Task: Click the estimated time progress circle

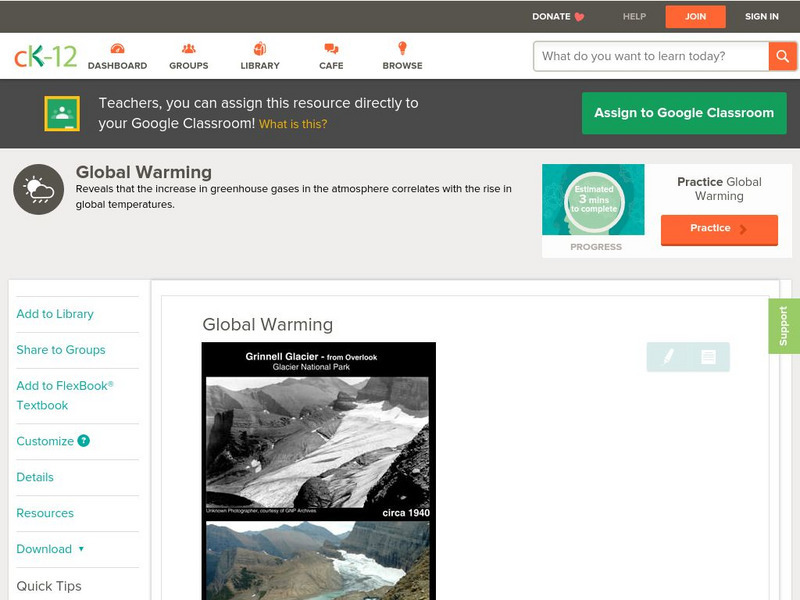Action: click(x=593, y=200)
